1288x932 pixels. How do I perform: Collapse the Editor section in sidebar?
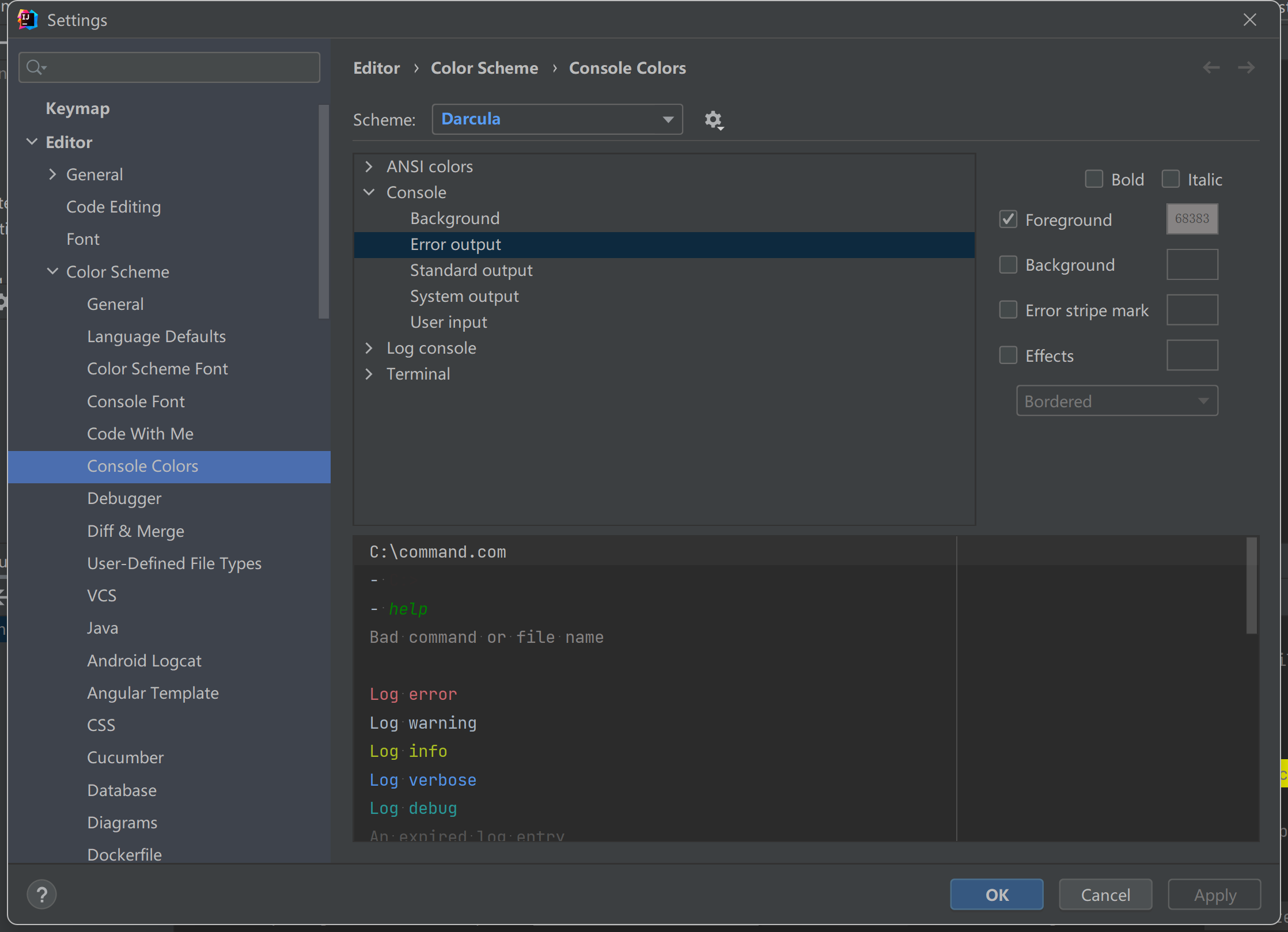click(x=32, y=142)
